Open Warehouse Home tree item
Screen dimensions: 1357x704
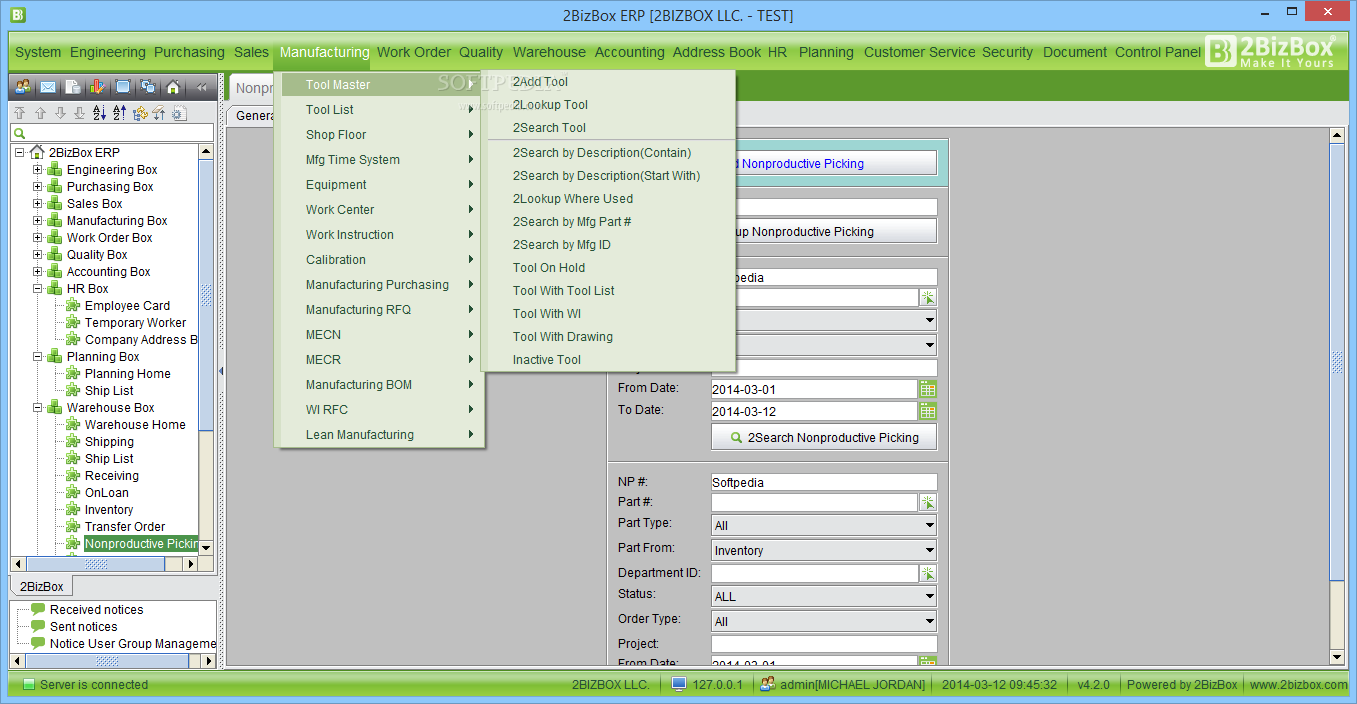click(x=135, y=425)
